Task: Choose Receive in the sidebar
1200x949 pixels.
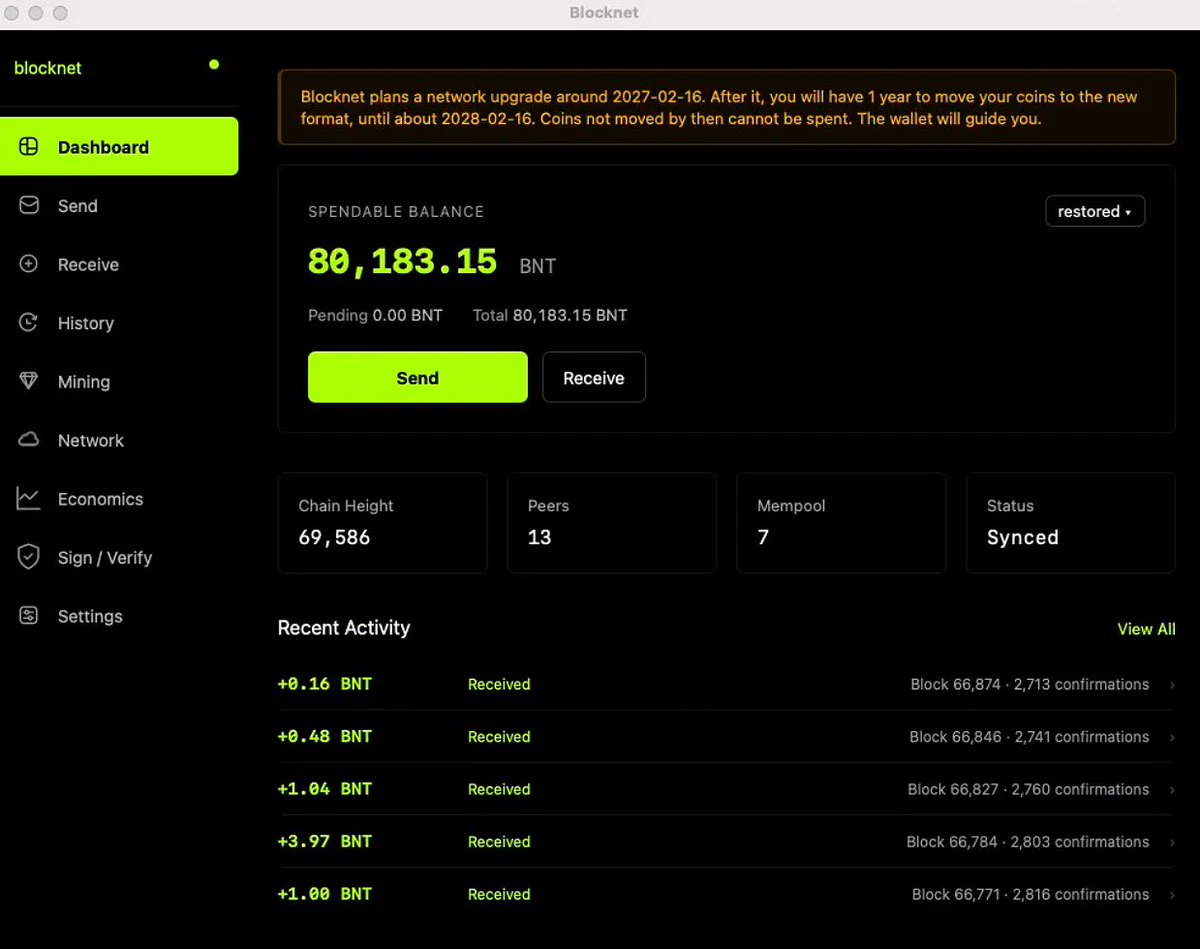Action: click(119, 264)
